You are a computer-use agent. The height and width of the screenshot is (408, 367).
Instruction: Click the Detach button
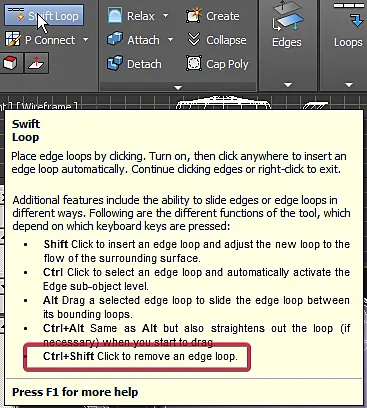click(134, 64)
